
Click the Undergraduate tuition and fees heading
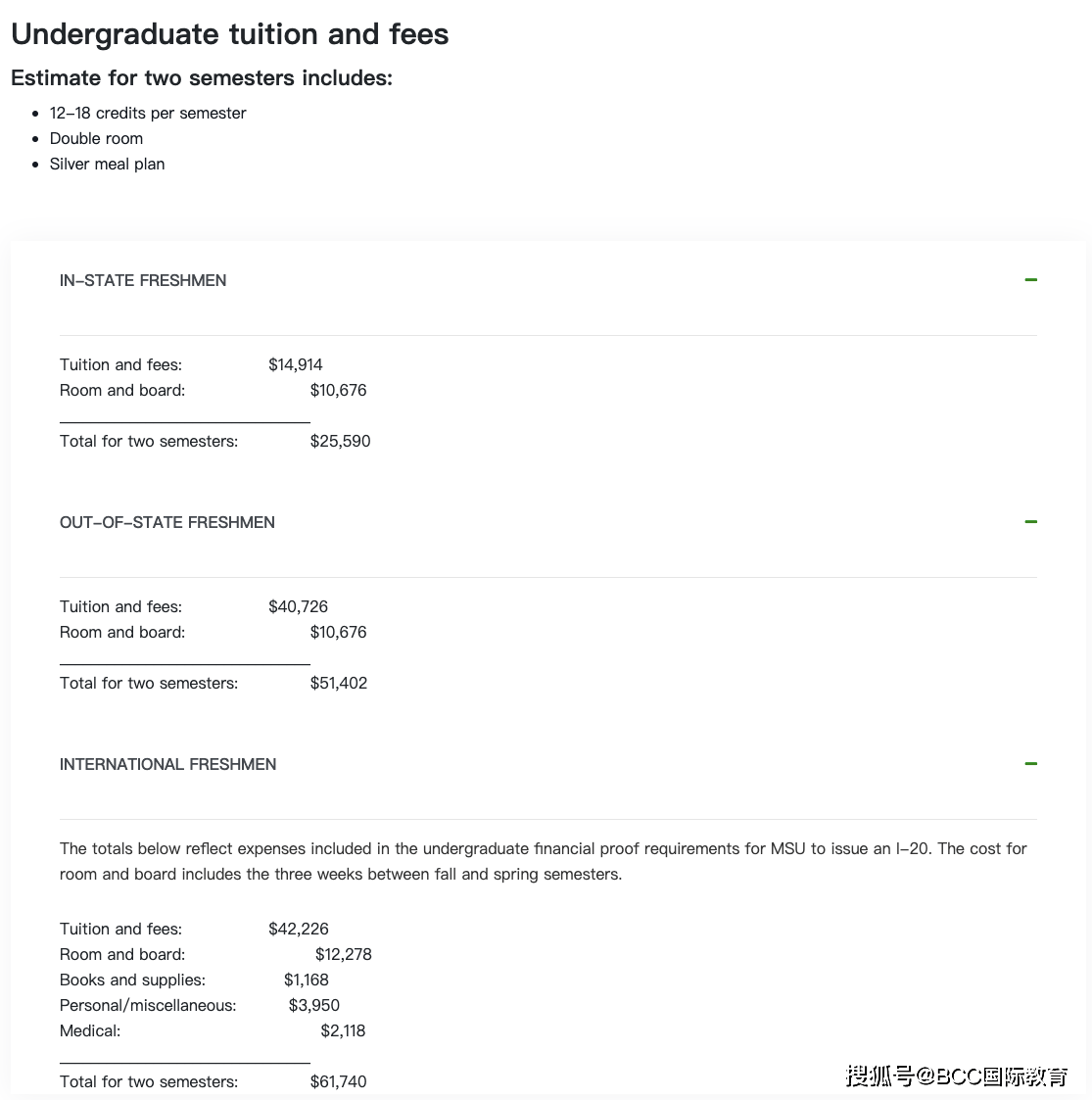click(x=229, y=33)
